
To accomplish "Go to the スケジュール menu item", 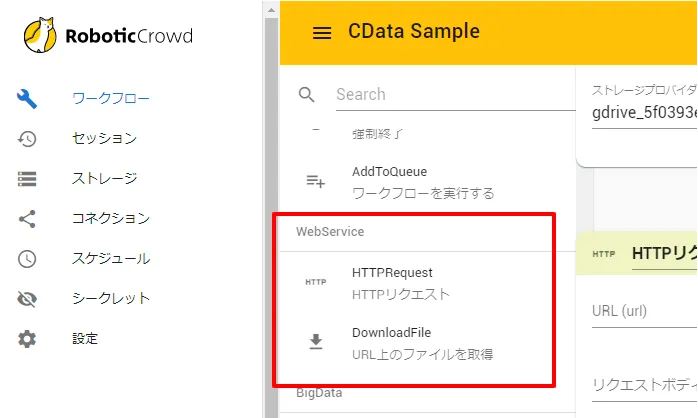I will pyautogui.click(x=110, y=258).
